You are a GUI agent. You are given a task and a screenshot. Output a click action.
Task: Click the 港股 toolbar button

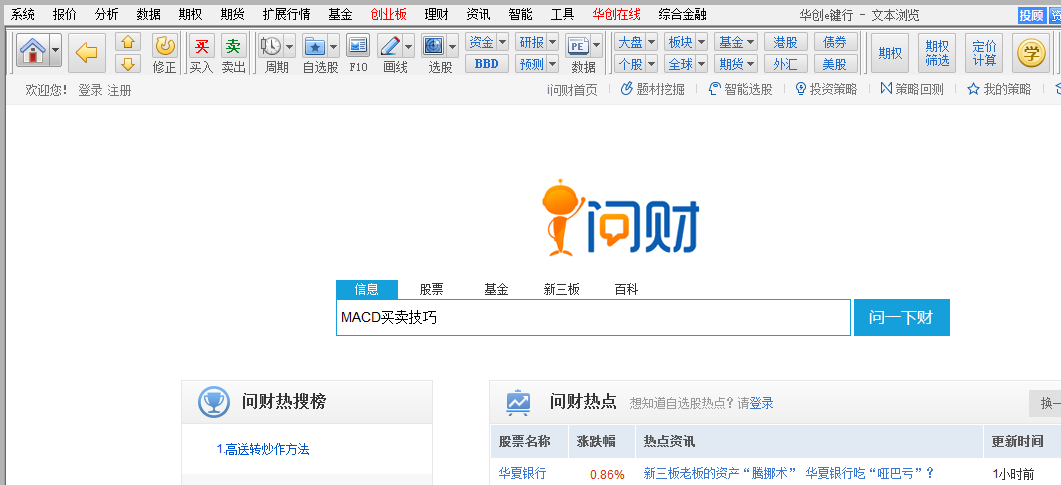point(786,42)
